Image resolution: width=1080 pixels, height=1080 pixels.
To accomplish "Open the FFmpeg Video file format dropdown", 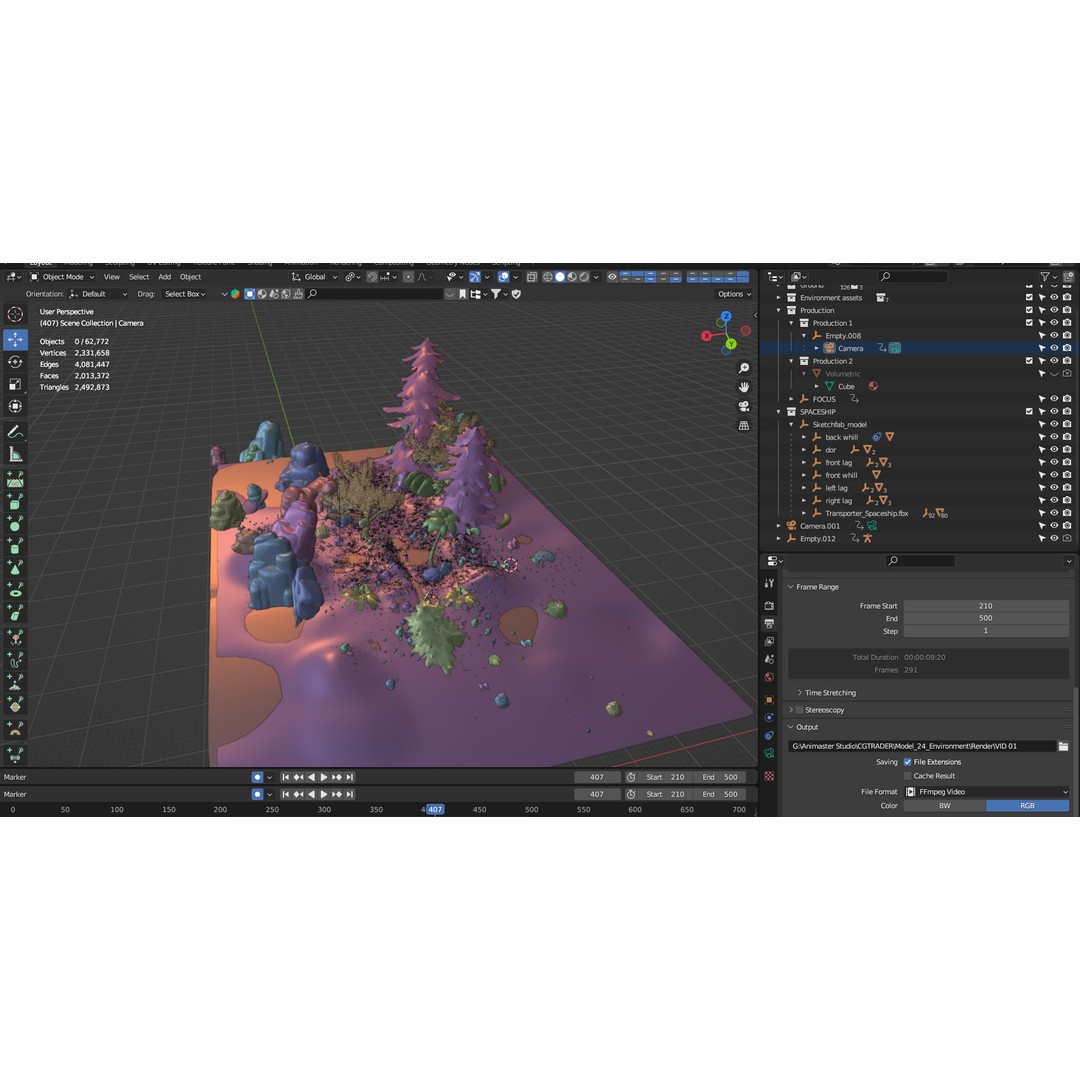I will pos(986,791).
